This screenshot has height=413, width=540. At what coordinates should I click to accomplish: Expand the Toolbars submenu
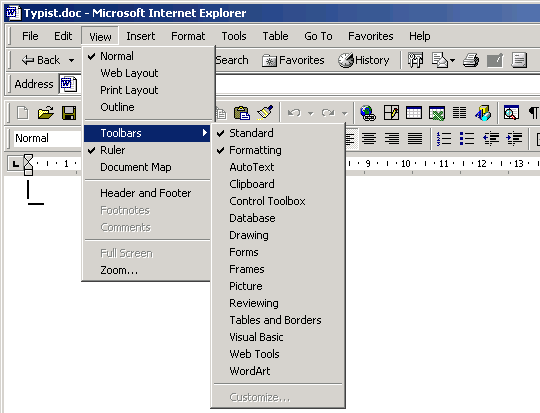tap(147, 133)
